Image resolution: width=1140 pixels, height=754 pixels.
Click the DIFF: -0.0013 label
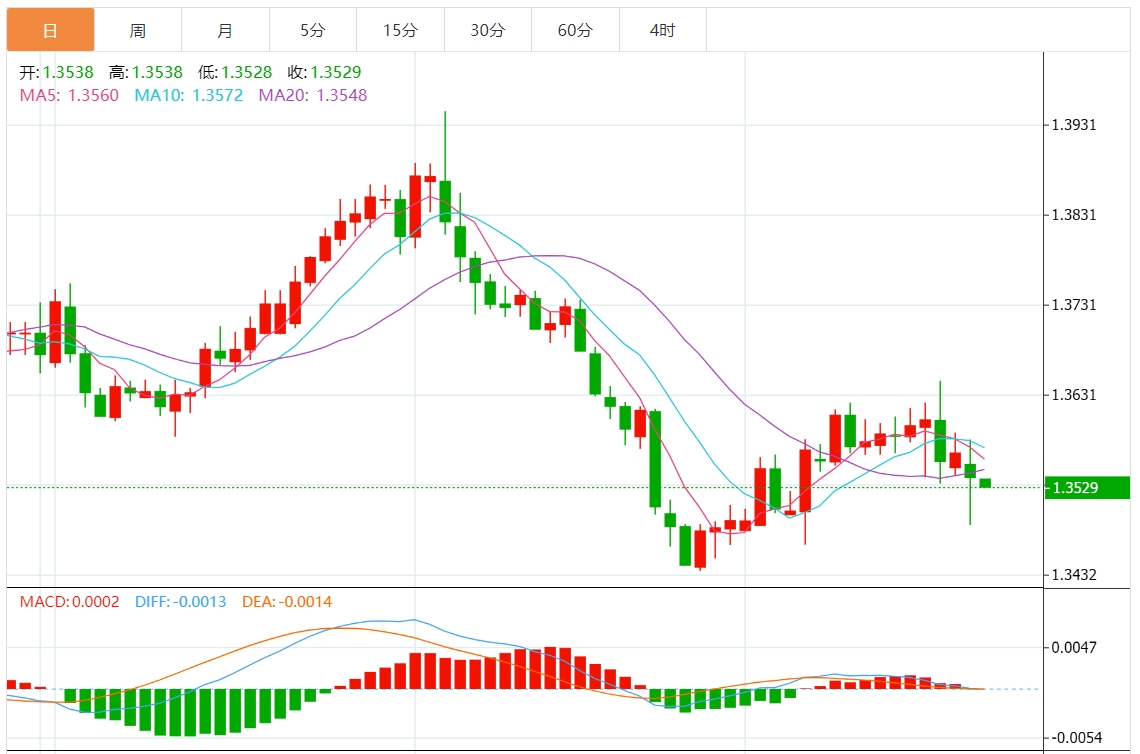pos(180,601)
